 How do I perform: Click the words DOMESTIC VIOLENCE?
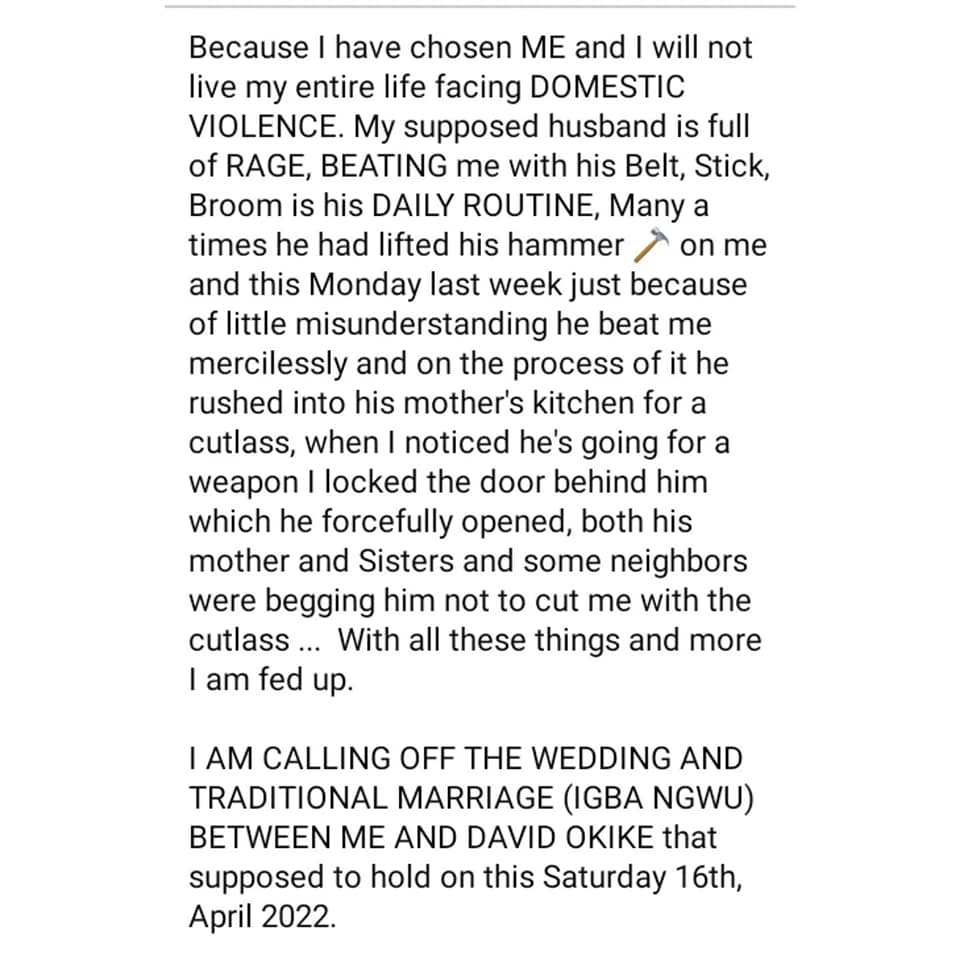(608, 87)
